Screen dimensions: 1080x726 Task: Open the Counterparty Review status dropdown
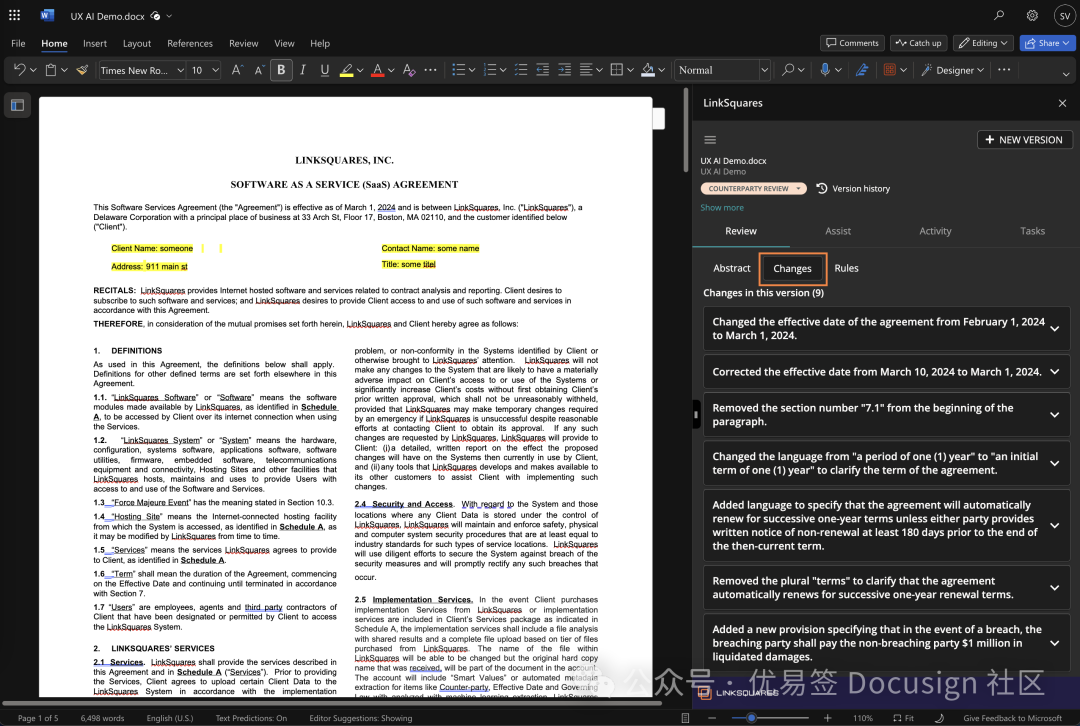tap(754, 188)
